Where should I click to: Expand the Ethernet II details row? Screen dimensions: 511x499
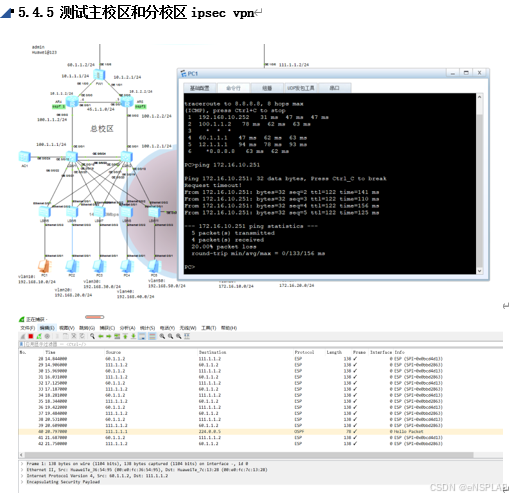pyautogui.click(x=147, y=470)
